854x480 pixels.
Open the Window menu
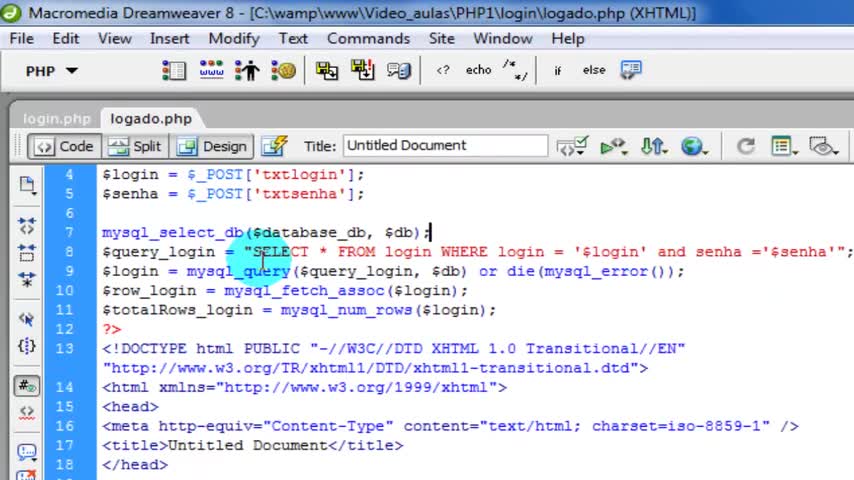tap(502, 39)
